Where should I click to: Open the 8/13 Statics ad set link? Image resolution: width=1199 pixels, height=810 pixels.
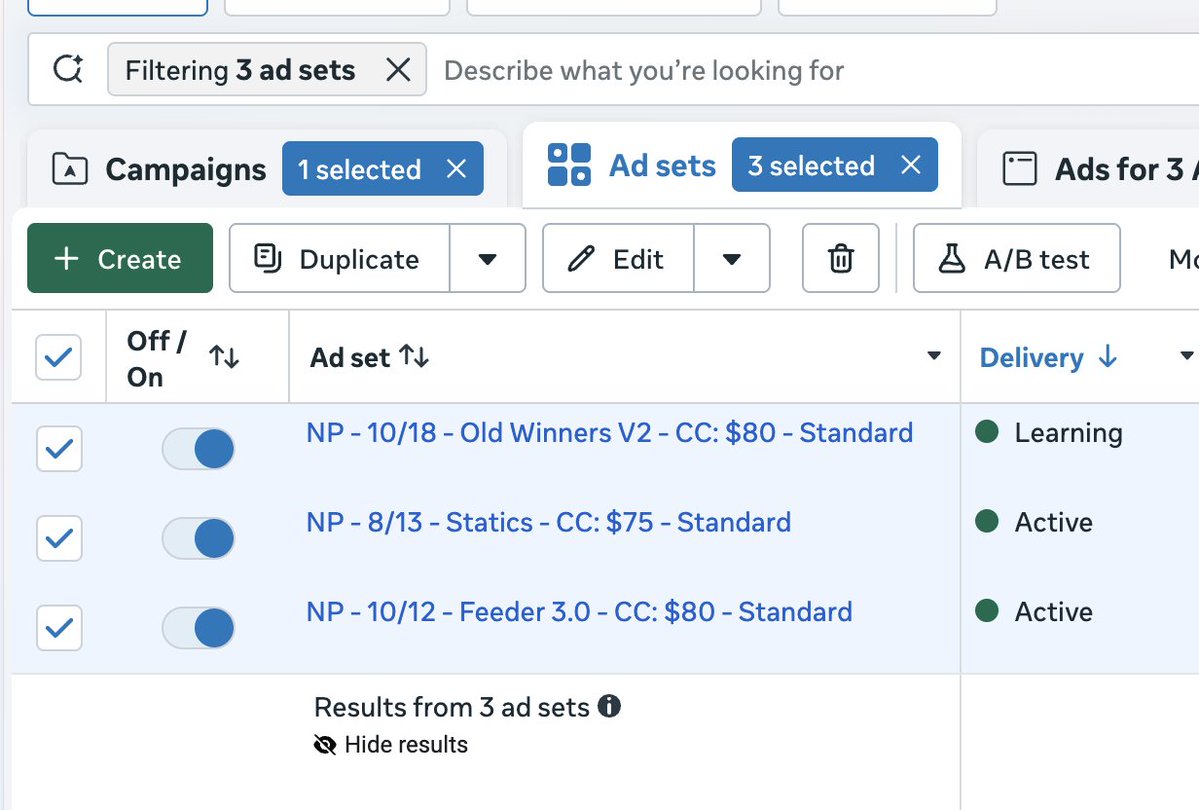tap(548, 522)
